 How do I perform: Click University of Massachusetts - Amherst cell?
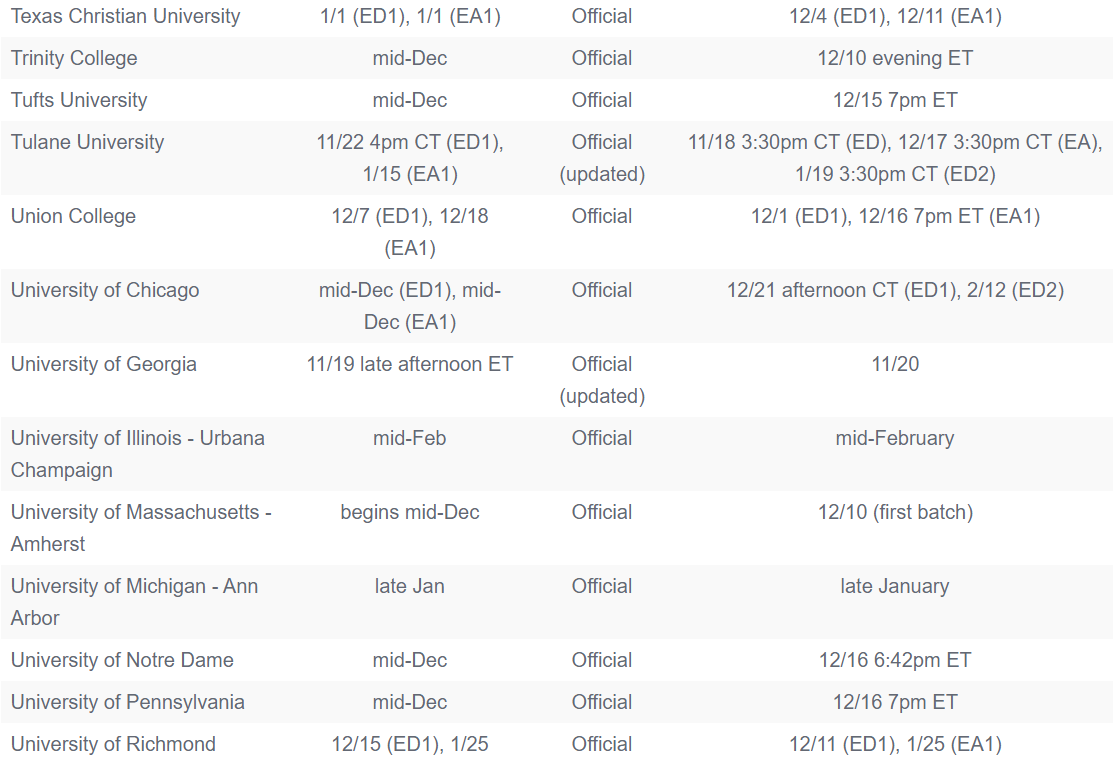141,528
